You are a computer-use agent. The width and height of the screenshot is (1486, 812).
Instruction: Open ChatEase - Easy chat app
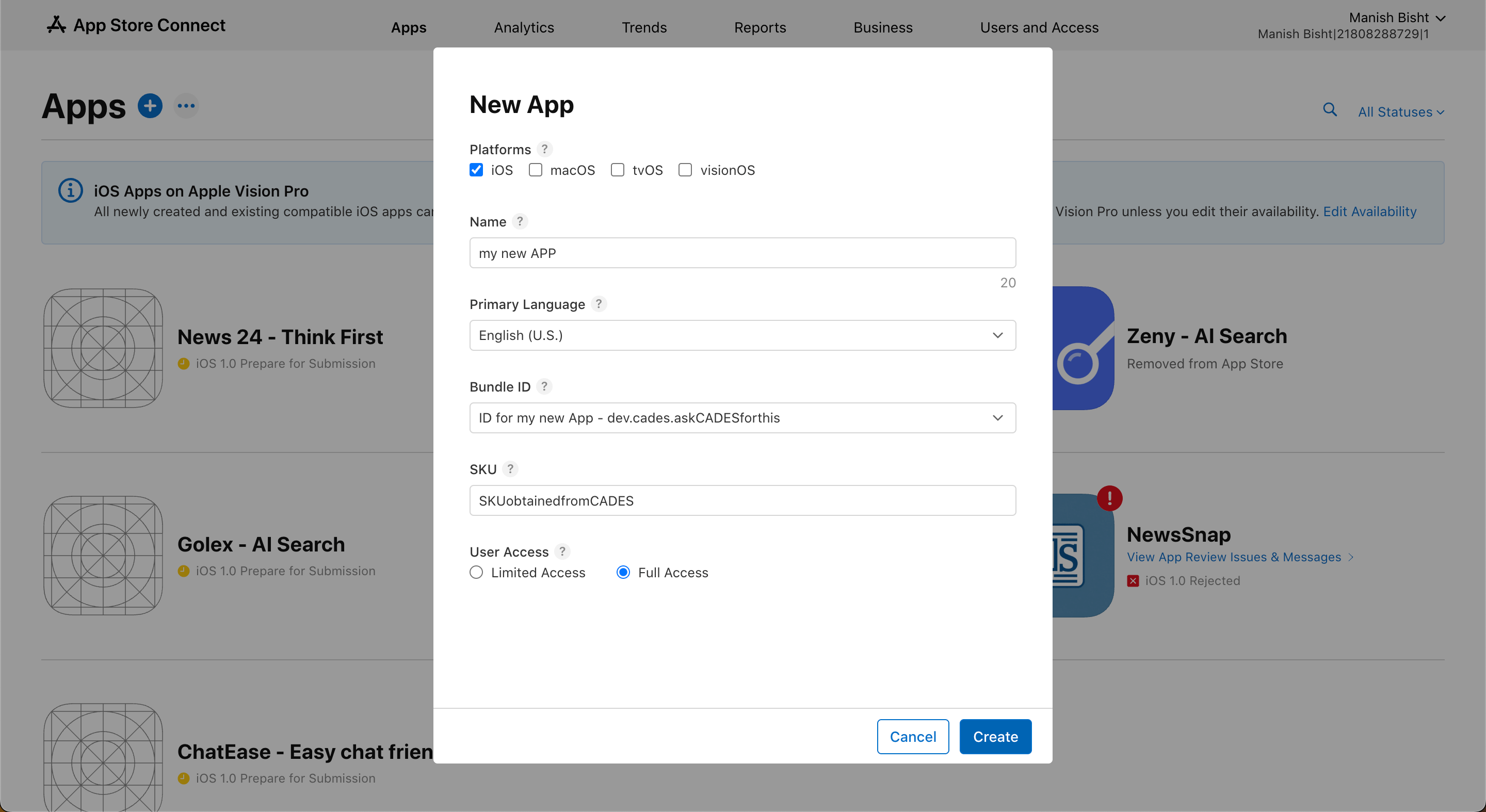pyautogui.click(x=305, y=752)
